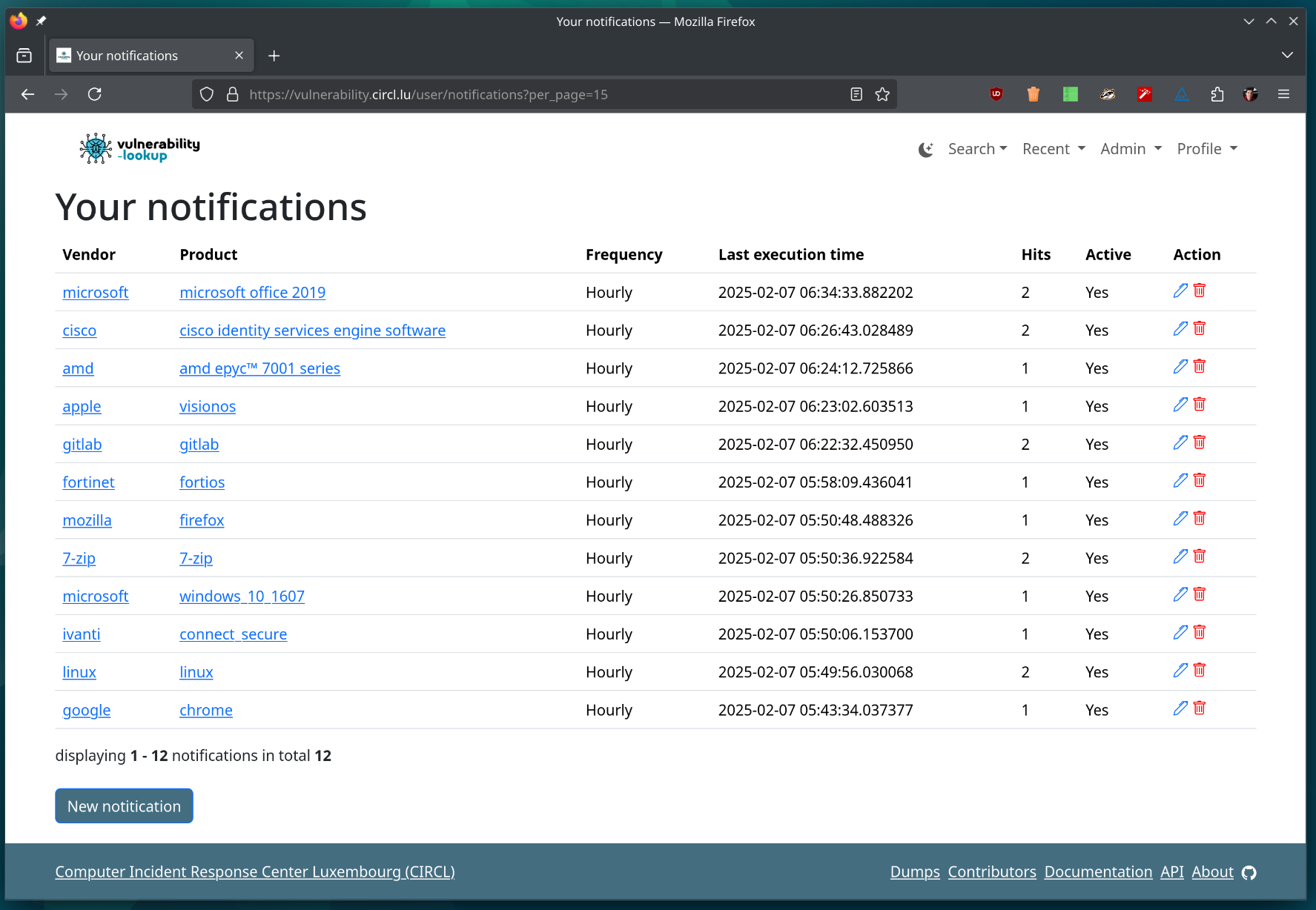
Task: Open the chrome product link
Action: tap(206, 711)
